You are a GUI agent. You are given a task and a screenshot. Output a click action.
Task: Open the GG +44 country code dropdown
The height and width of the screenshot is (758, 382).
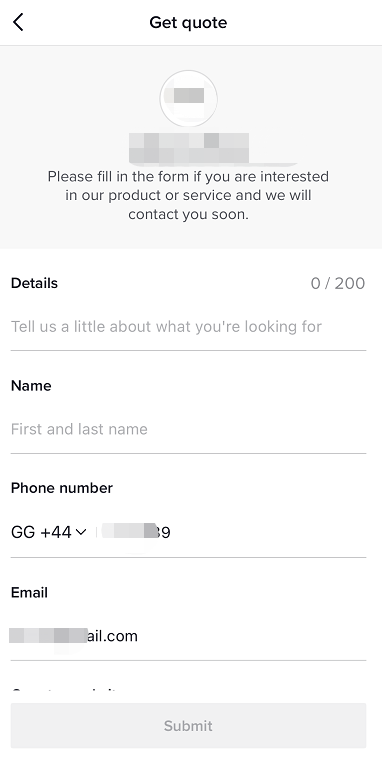(x=49, y=532)
